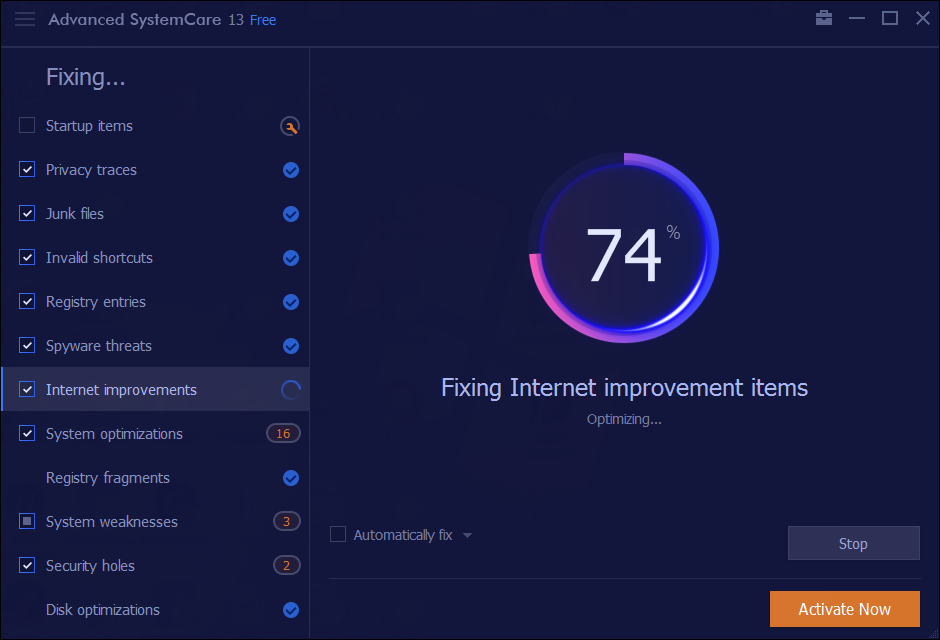
Task: Select the Security holes list entry
Action: pos(155,566)
